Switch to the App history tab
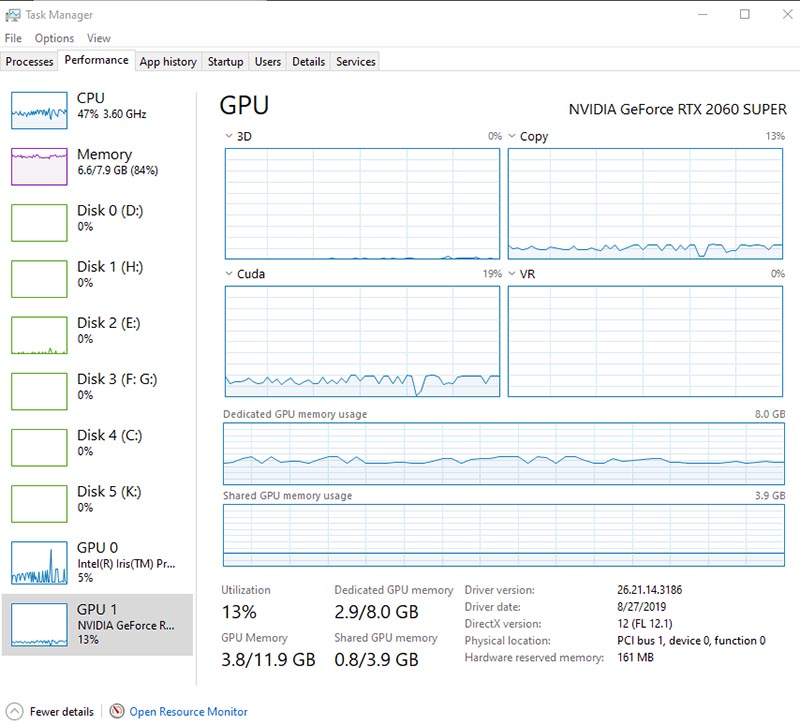The image size is (800, 725). [168, 62]
